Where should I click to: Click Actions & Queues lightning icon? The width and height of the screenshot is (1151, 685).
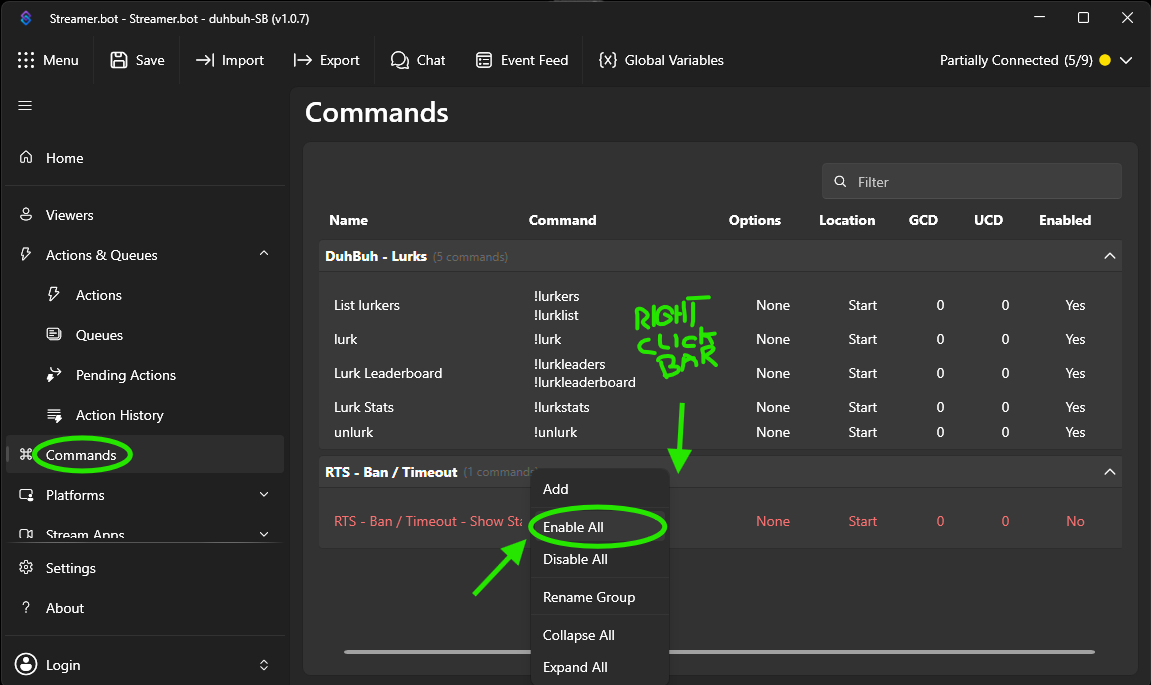click(x=26, y=254)
